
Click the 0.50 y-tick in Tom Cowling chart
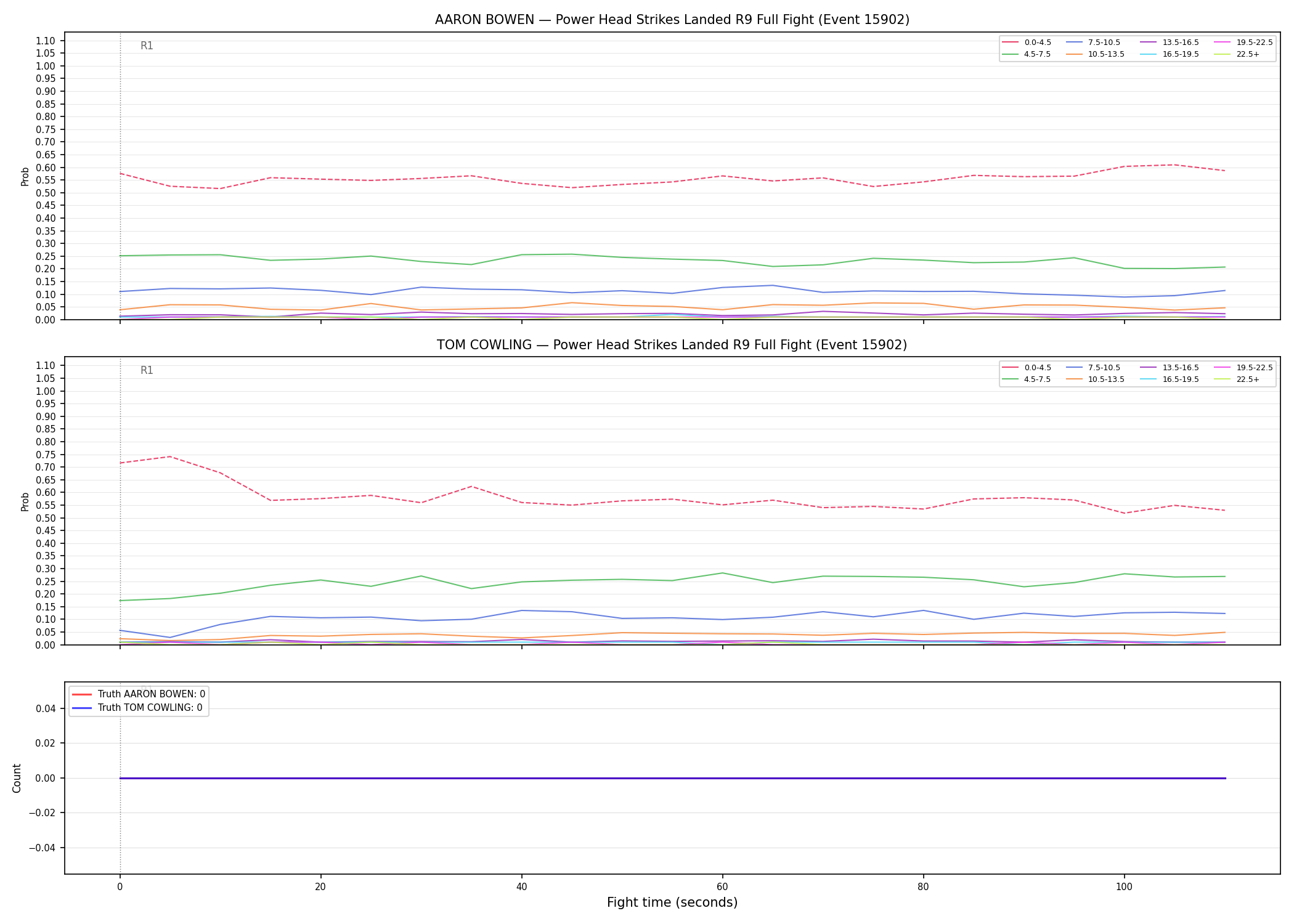point(46,518)
